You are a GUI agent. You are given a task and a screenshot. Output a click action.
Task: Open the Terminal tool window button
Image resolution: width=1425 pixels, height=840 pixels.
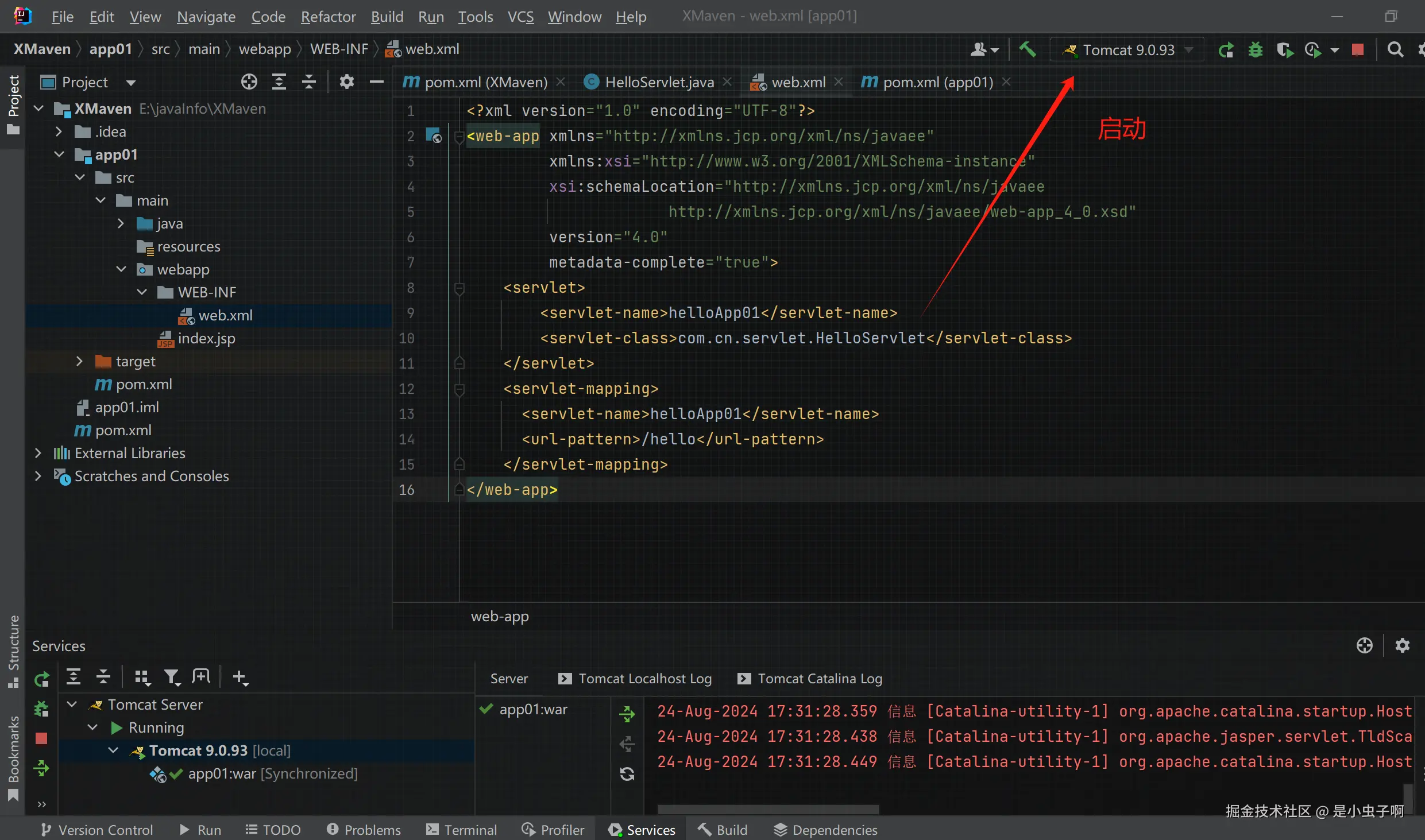click(462, 830)
